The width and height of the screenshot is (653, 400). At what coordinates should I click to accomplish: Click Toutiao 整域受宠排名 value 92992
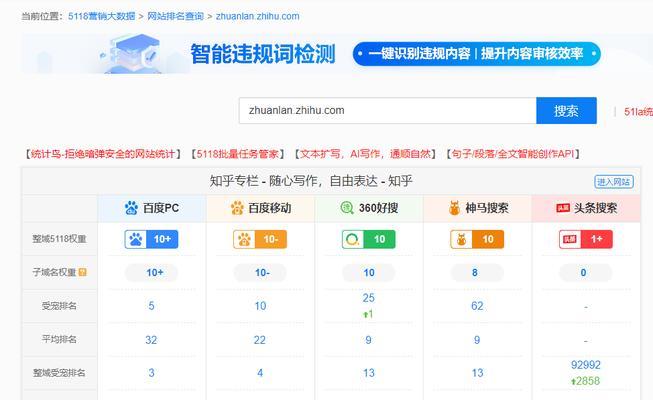(x=586, y=365)
